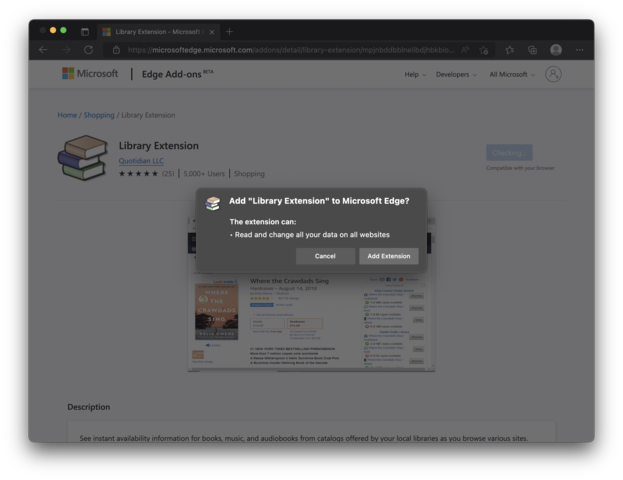Screen dimensions: 623x480
Task: Click the sign-in account icon
Action: pos(553,74)
